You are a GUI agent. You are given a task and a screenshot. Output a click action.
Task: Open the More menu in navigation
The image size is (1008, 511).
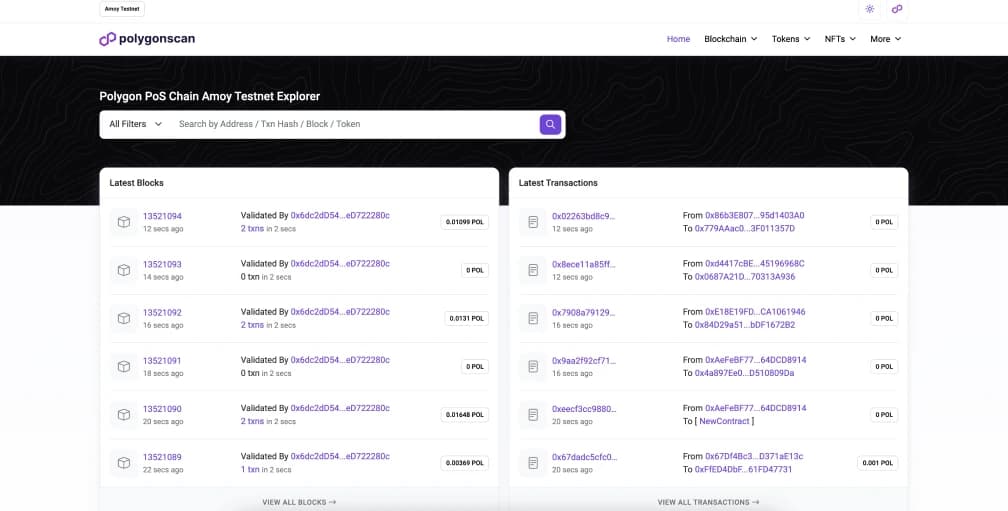(885, 39)
